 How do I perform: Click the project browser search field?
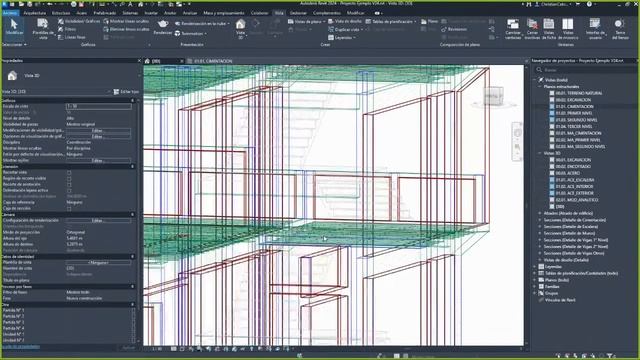[x=586, y=70]
